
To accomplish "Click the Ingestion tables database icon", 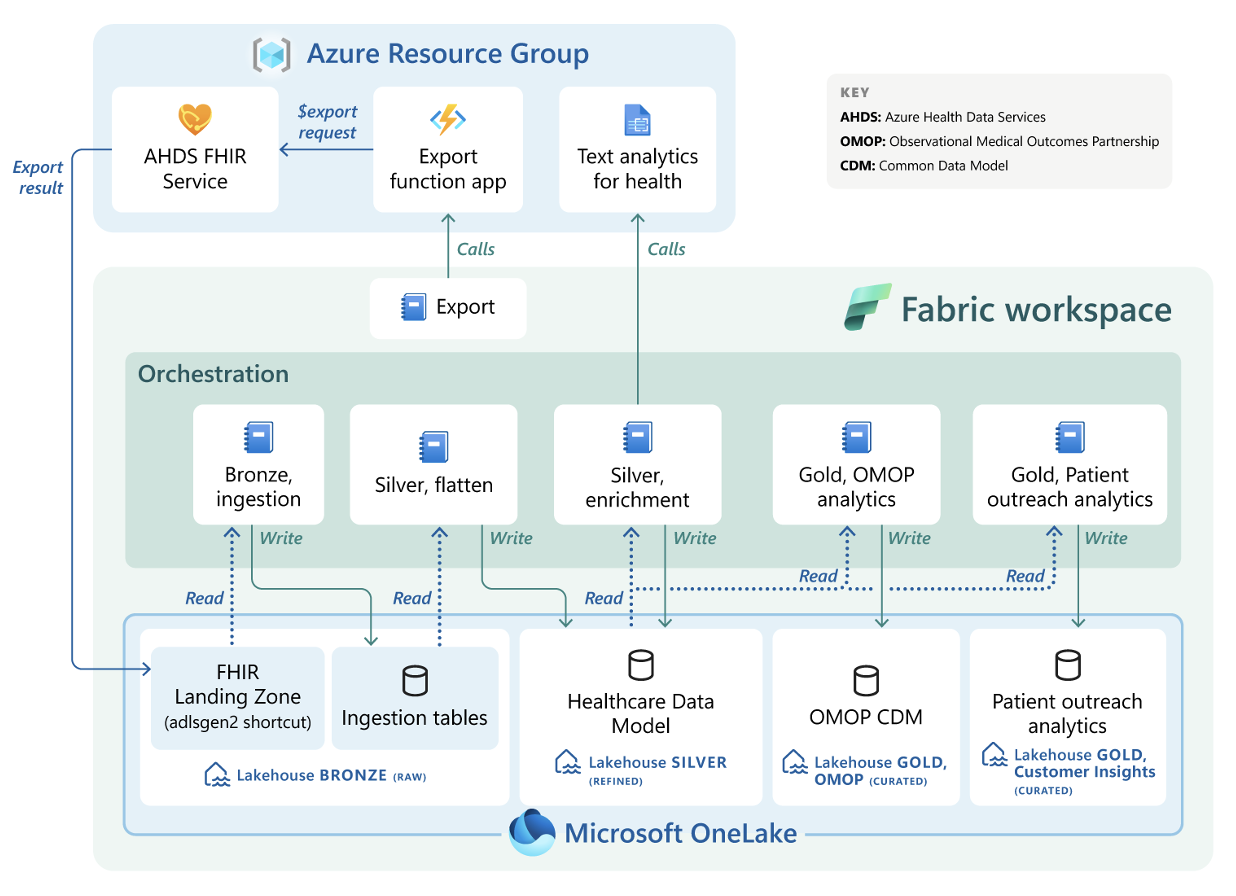I will [414, 680].
